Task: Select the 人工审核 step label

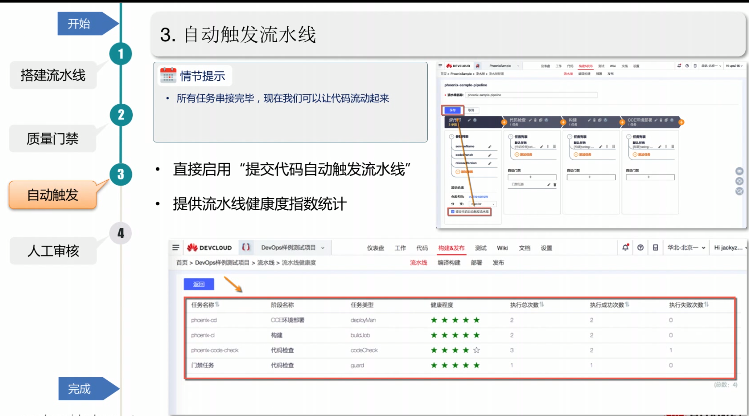Action: pyautogui.click(x=53, y=251)
